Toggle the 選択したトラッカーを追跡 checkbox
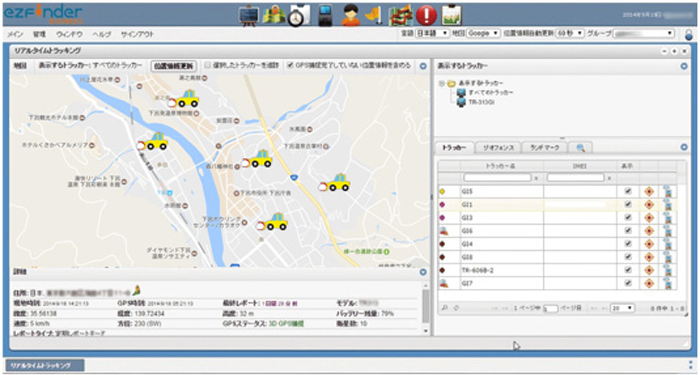Screen dimensions: 700x375 [207, 66]
